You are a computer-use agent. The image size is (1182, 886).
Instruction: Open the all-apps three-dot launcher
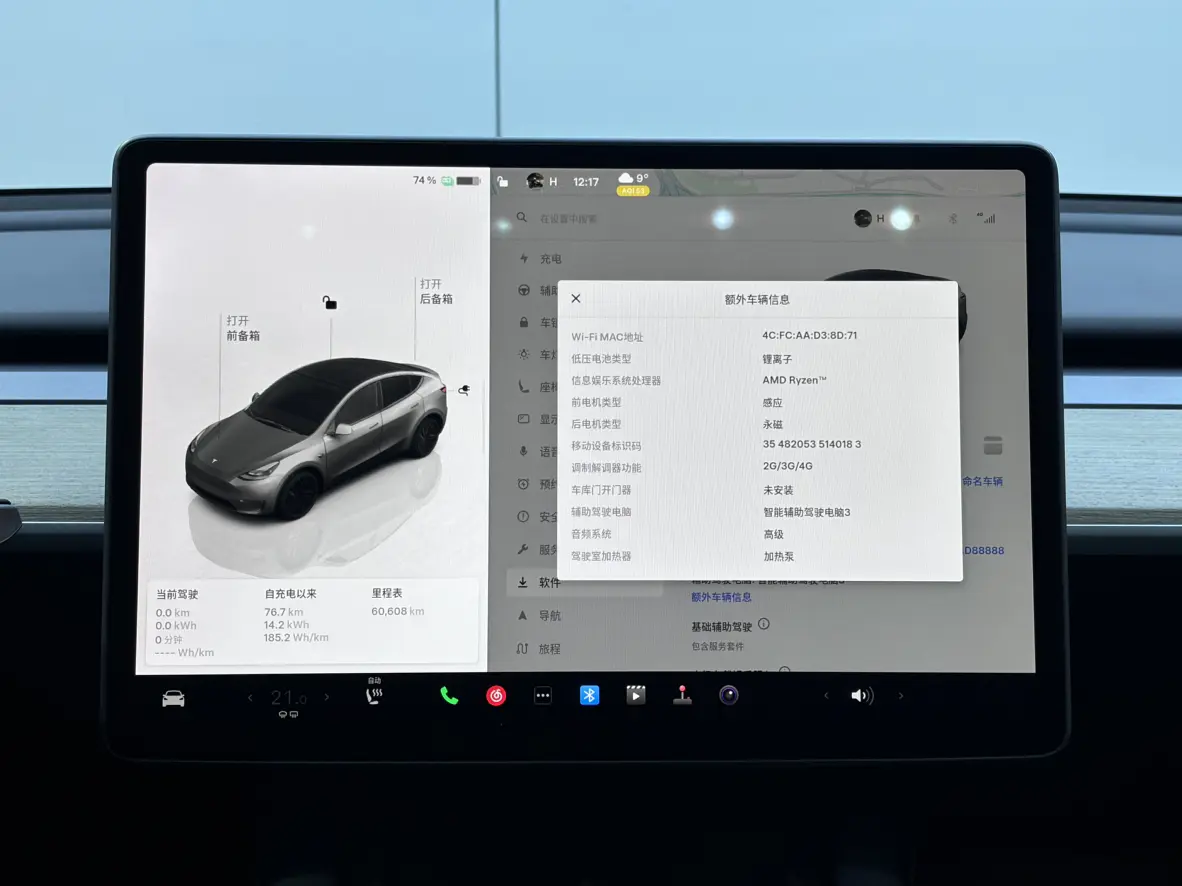click(542, 696)
